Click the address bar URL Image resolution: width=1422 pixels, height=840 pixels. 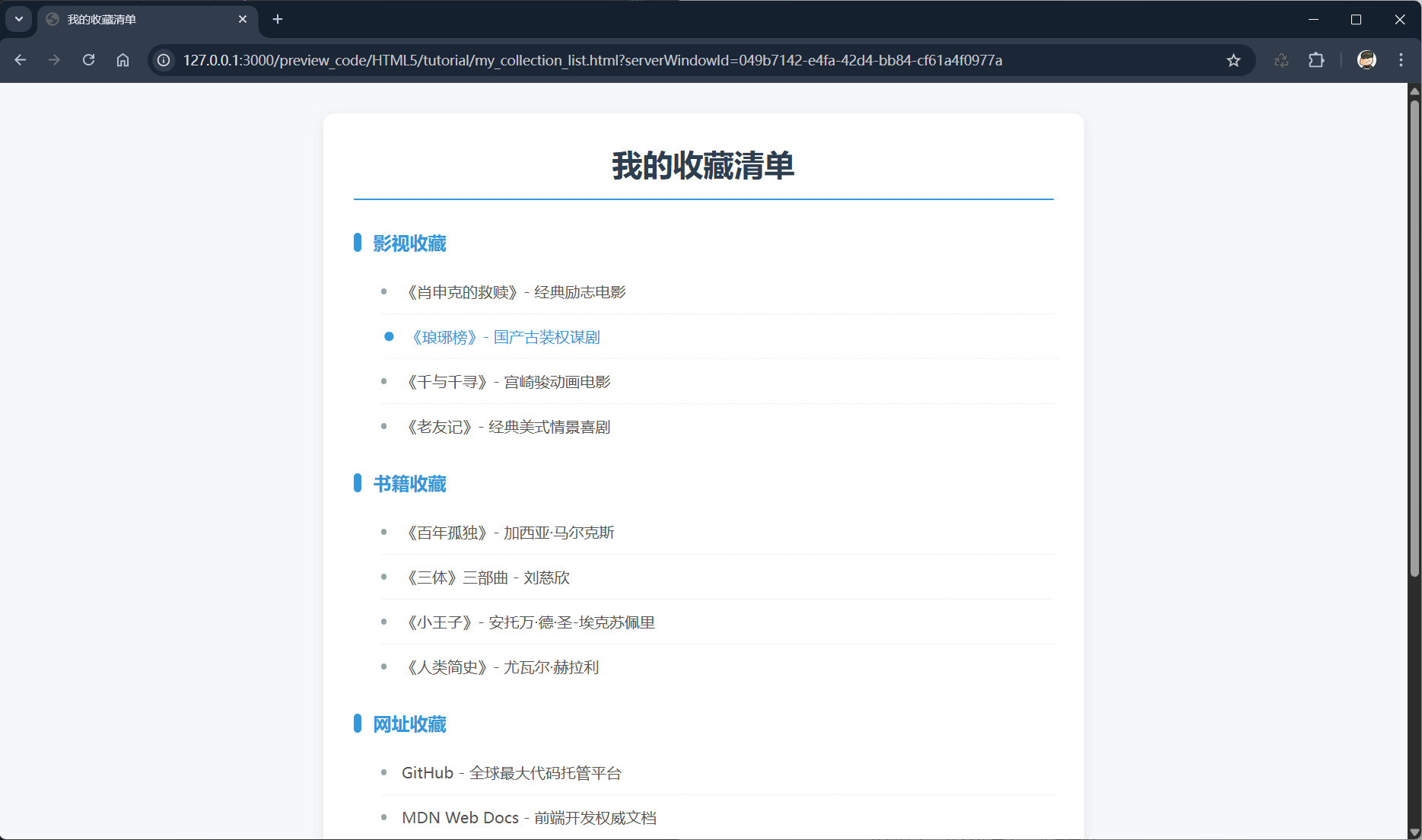point(592,60)
